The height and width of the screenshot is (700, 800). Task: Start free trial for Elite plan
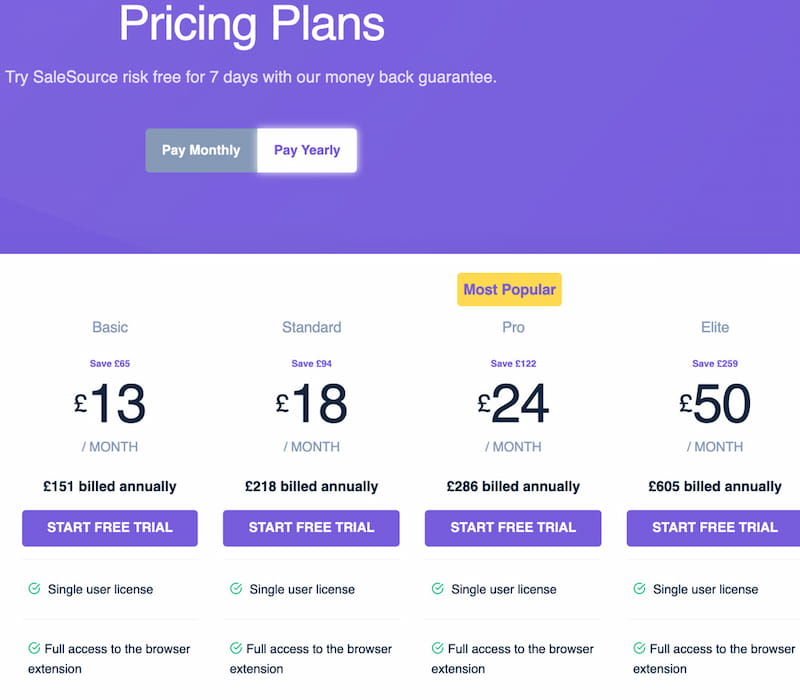click(714, 527)
